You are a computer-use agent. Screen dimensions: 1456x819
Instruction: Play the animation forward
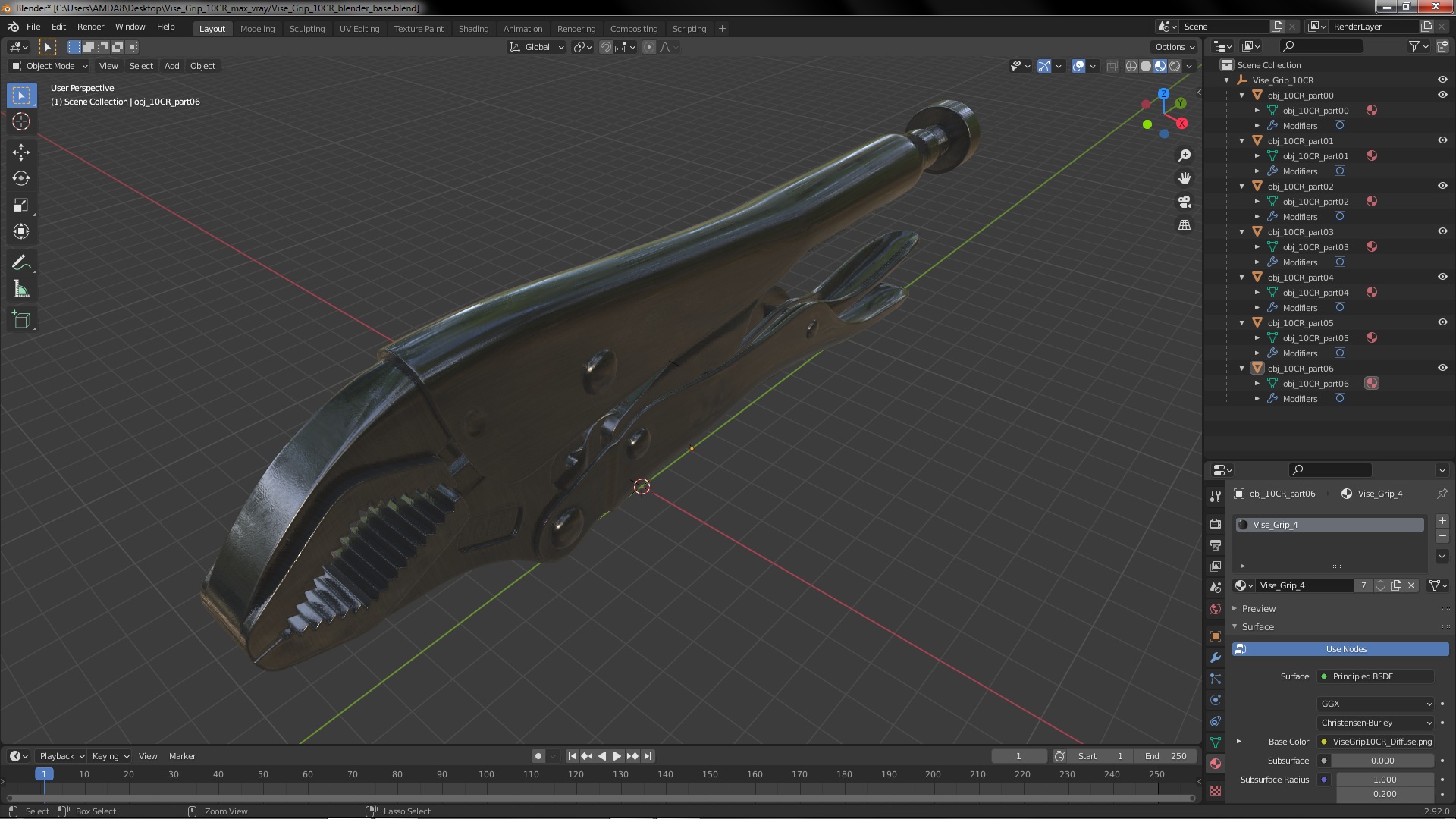(x=617, y=756)
